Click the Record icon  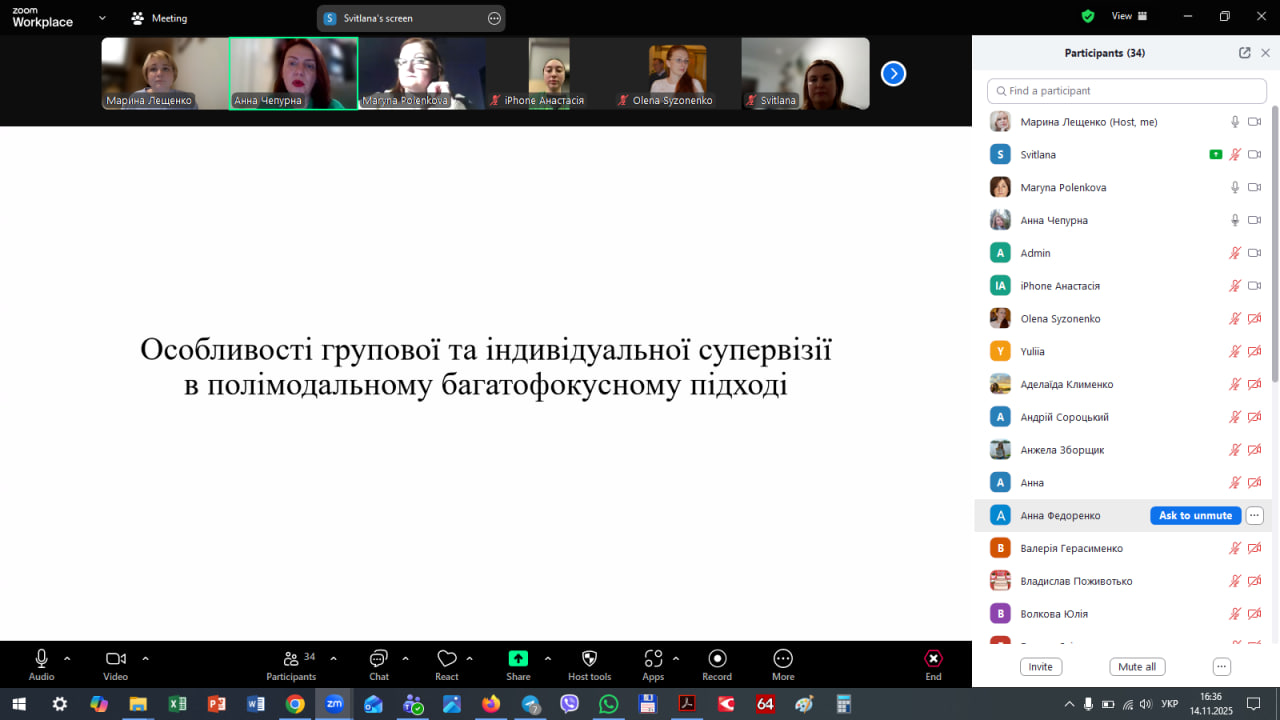717,659
